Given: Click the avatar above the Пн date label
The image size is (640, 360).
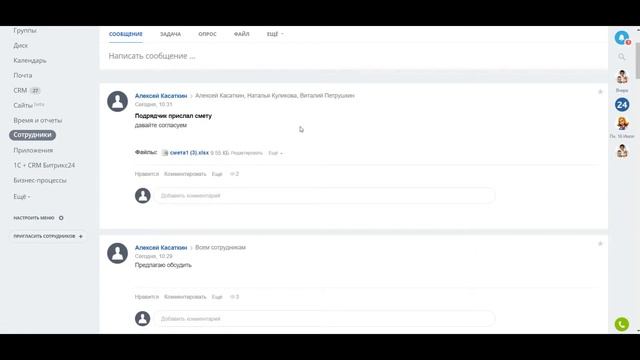Looking at the screenshot, I should 622,123.
